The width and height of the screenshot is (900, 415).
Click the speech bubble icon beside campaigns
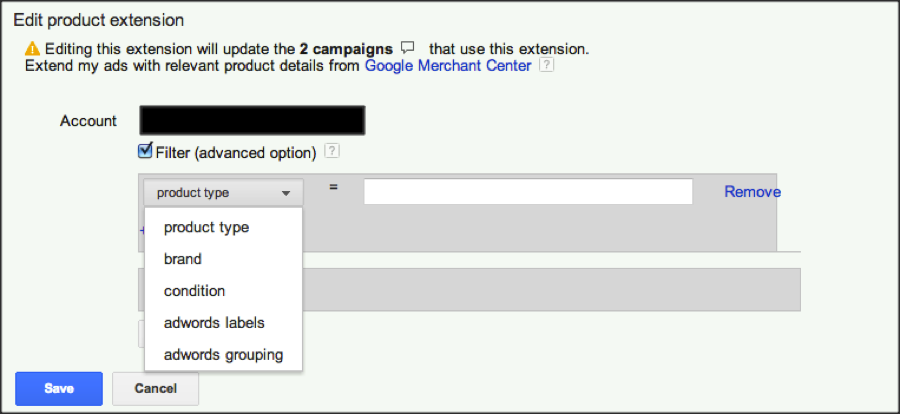click(x=407, y=48)
